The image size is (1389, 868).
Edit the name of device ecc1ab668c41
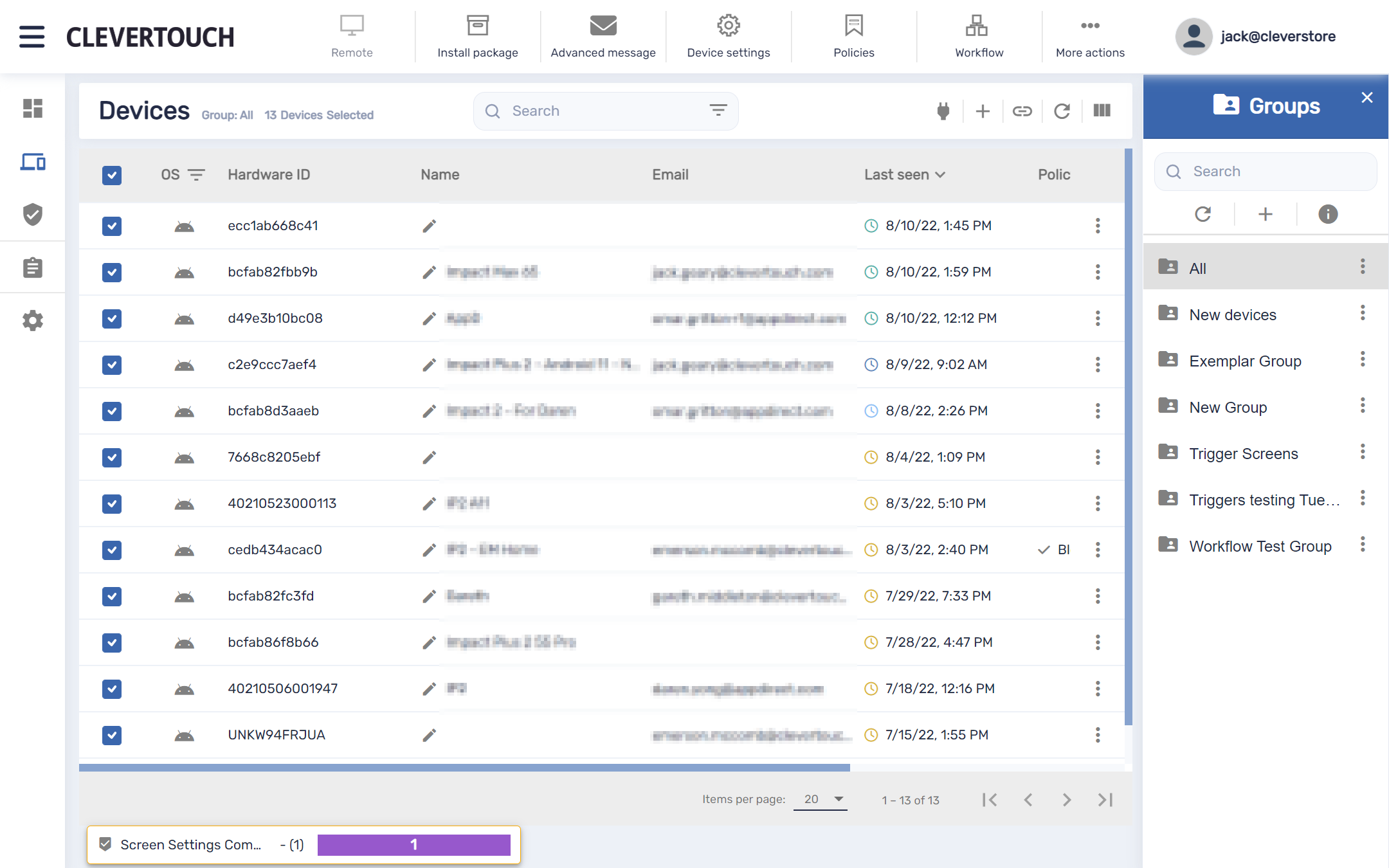[x=429, y=226]
